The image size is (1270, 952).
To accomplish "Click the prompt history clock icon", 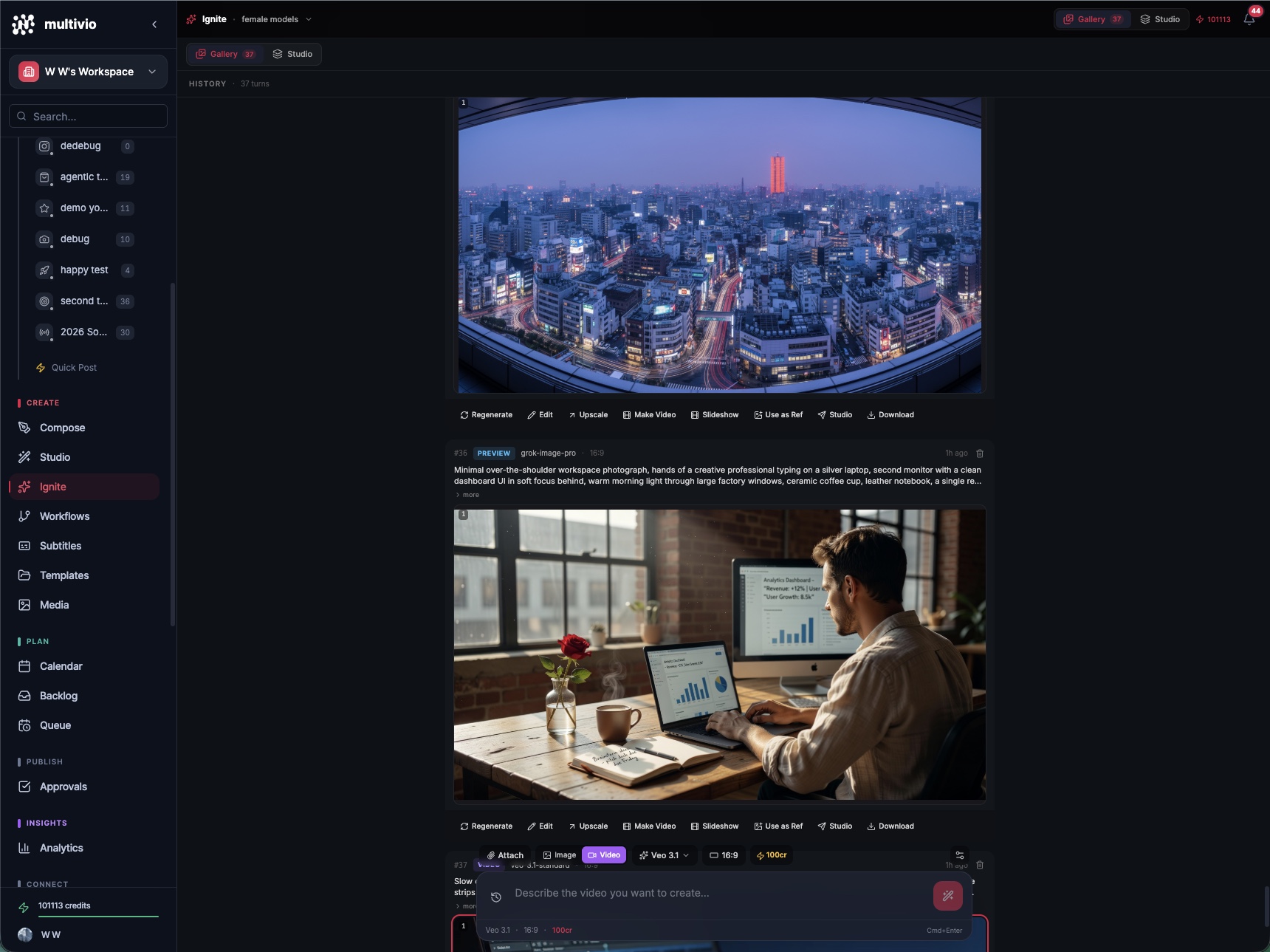I will pos(496,897).
